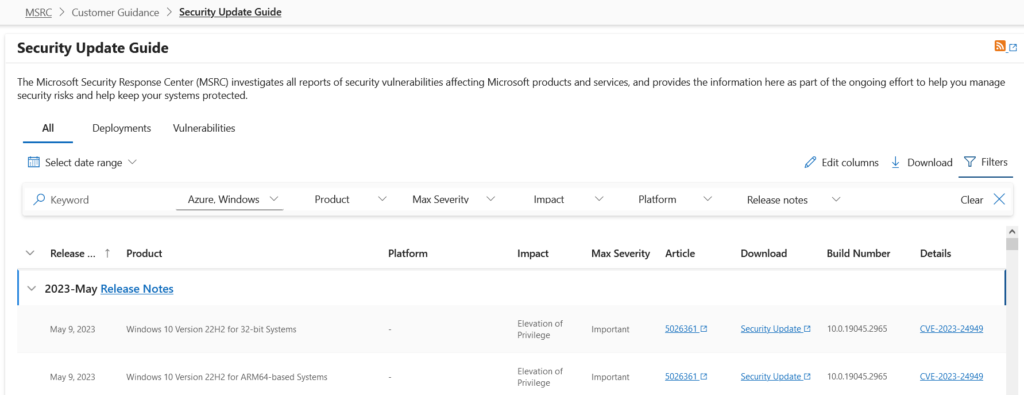Image resolution: width=1024 pixels, height=395 pixels.
Task: Click the Details column header
Action: [935, 253]
